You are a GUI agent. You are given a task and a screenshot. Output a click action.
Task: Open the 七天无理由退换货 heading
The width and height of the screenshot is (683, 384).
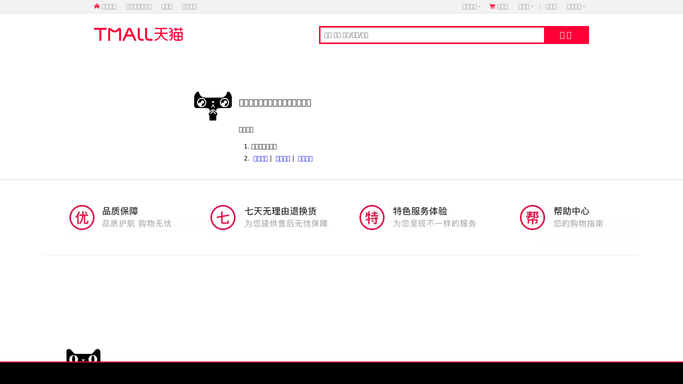pyautogui.click(x=280, y=211)
